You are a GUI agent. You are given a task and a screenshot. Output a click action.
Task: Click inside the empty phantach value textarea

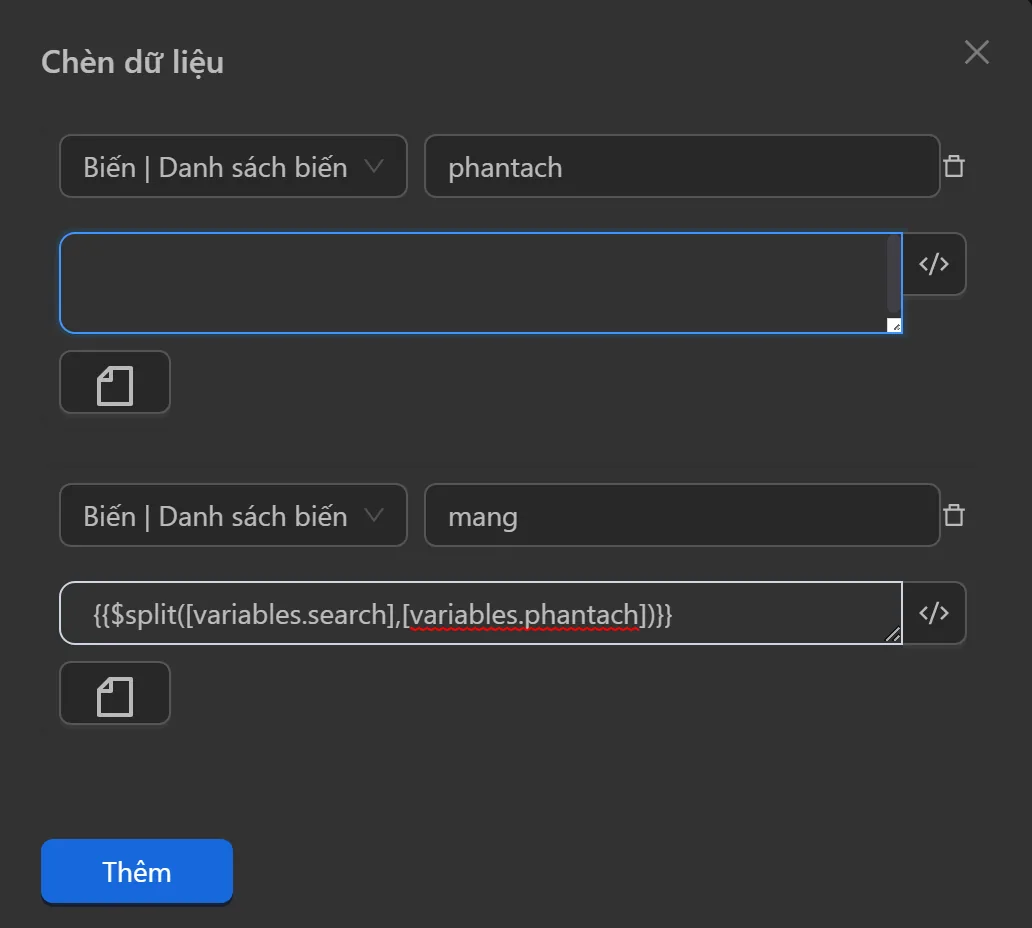[470, 283]
